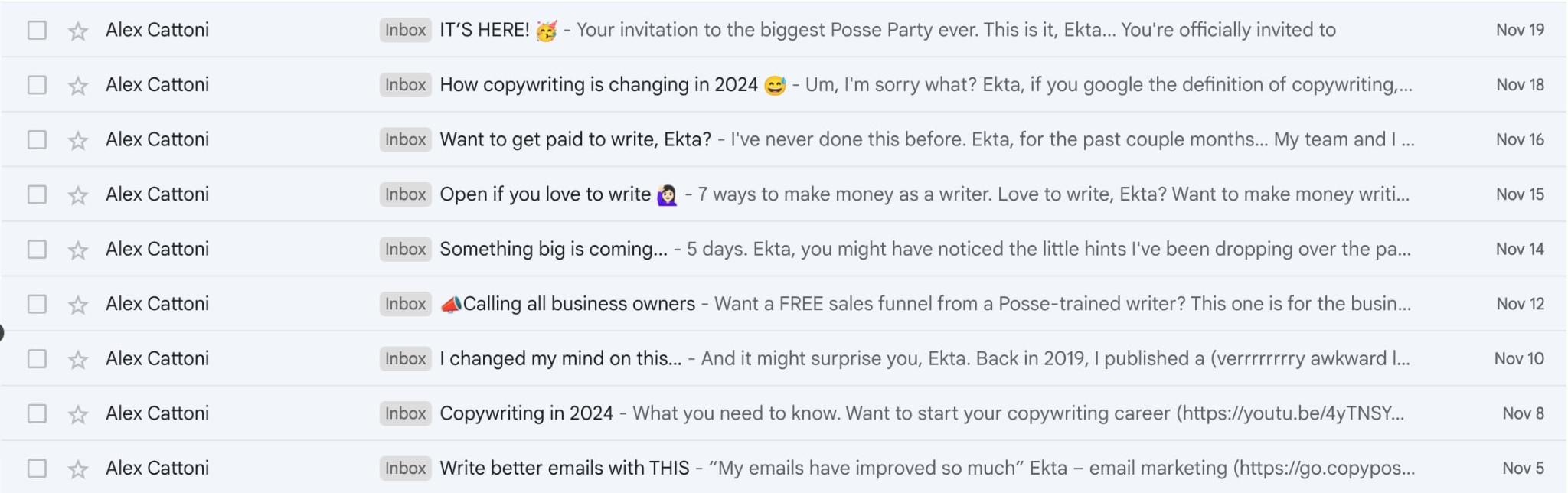The width and height of the screenshot is (1568, 493).
Task: Click Alex Cattoni sender on the Nov 18 email
Action: point(157,85)
